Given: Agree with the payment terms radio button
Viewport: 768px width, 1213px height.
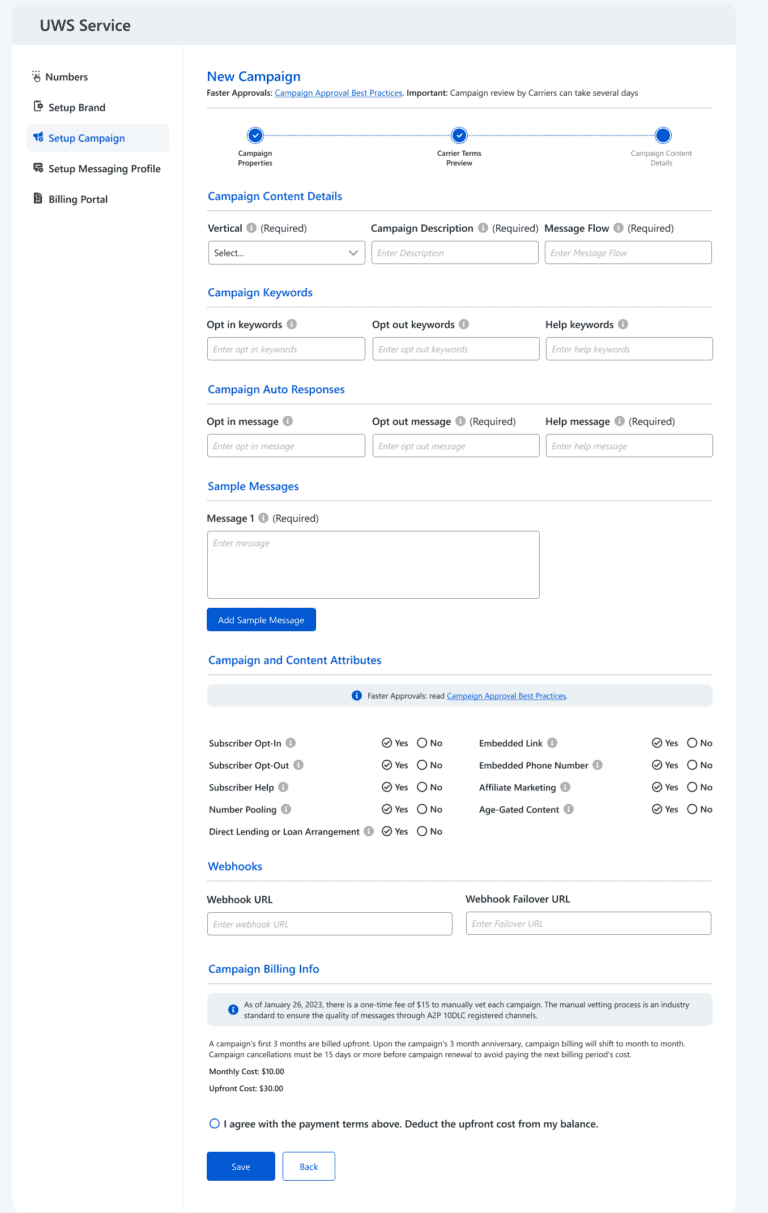Looking at the screenshot, I should pyautogui.click(x=215, y=1124).
